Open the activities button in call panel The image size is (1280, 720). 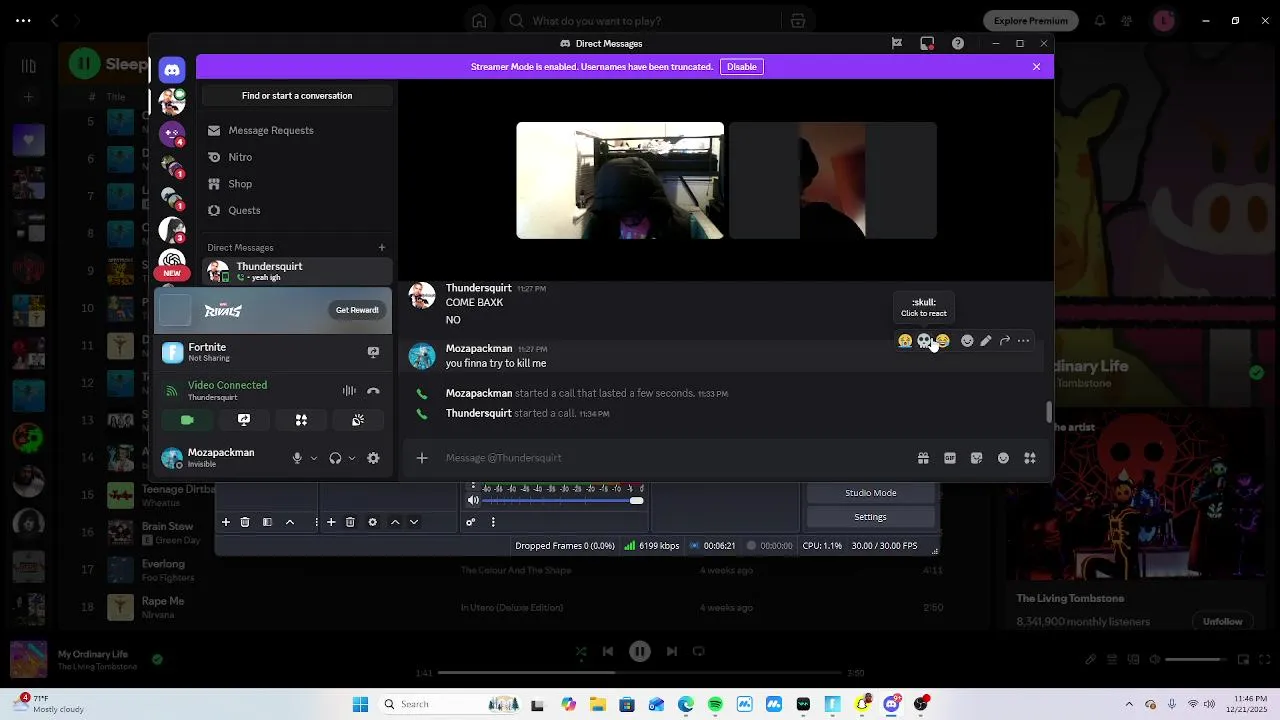click(x=301, y=420)
